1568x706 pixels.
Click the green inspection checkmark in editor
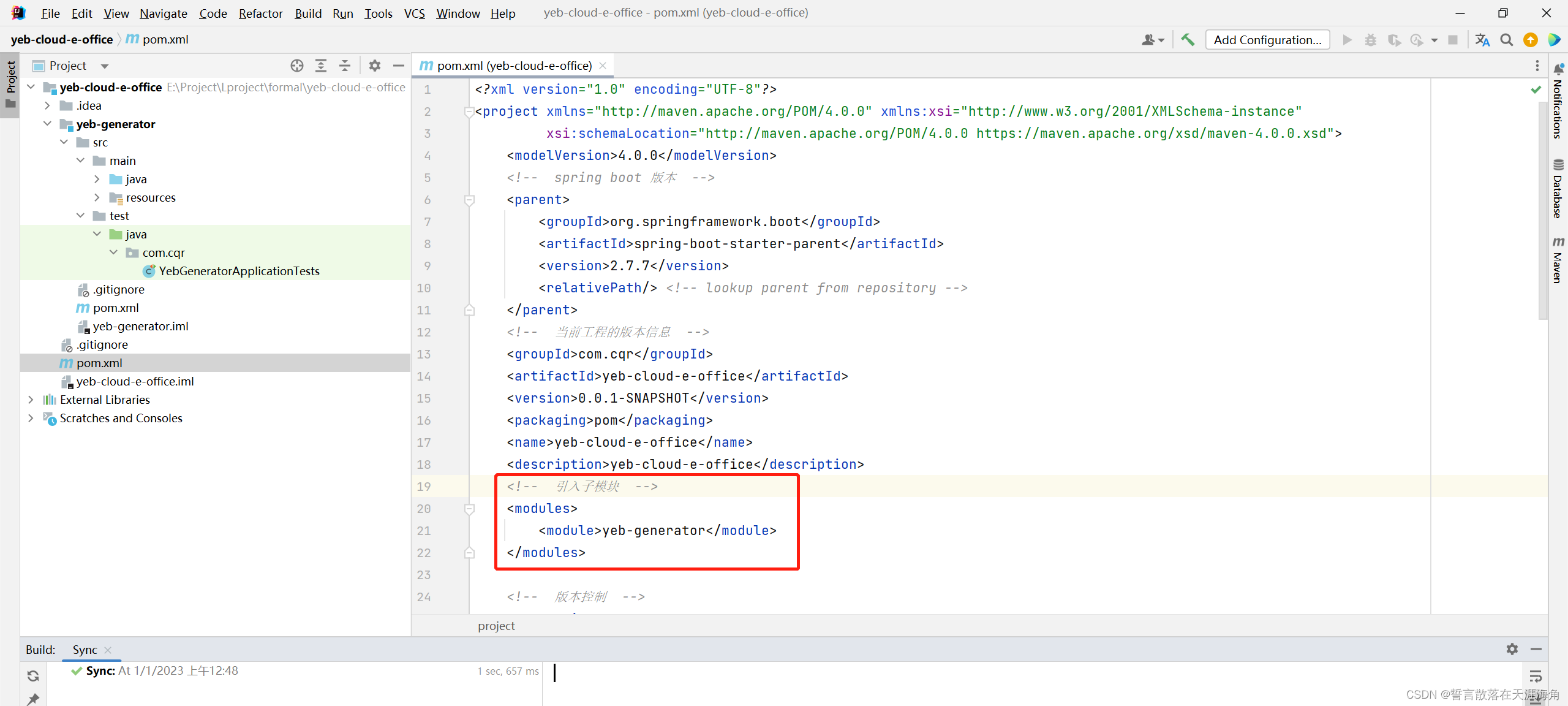[1536, 89]
